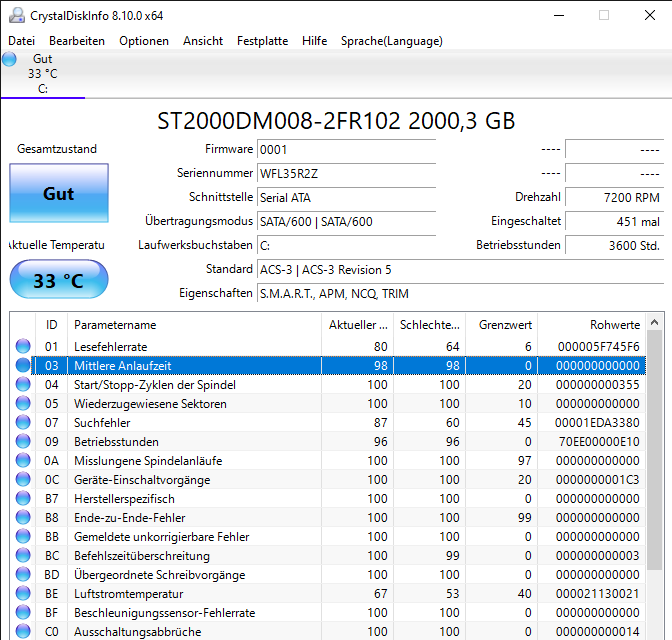Click status orb for Suchfehler row
This screenshot has height=640, width=672.
pos(23,422)
